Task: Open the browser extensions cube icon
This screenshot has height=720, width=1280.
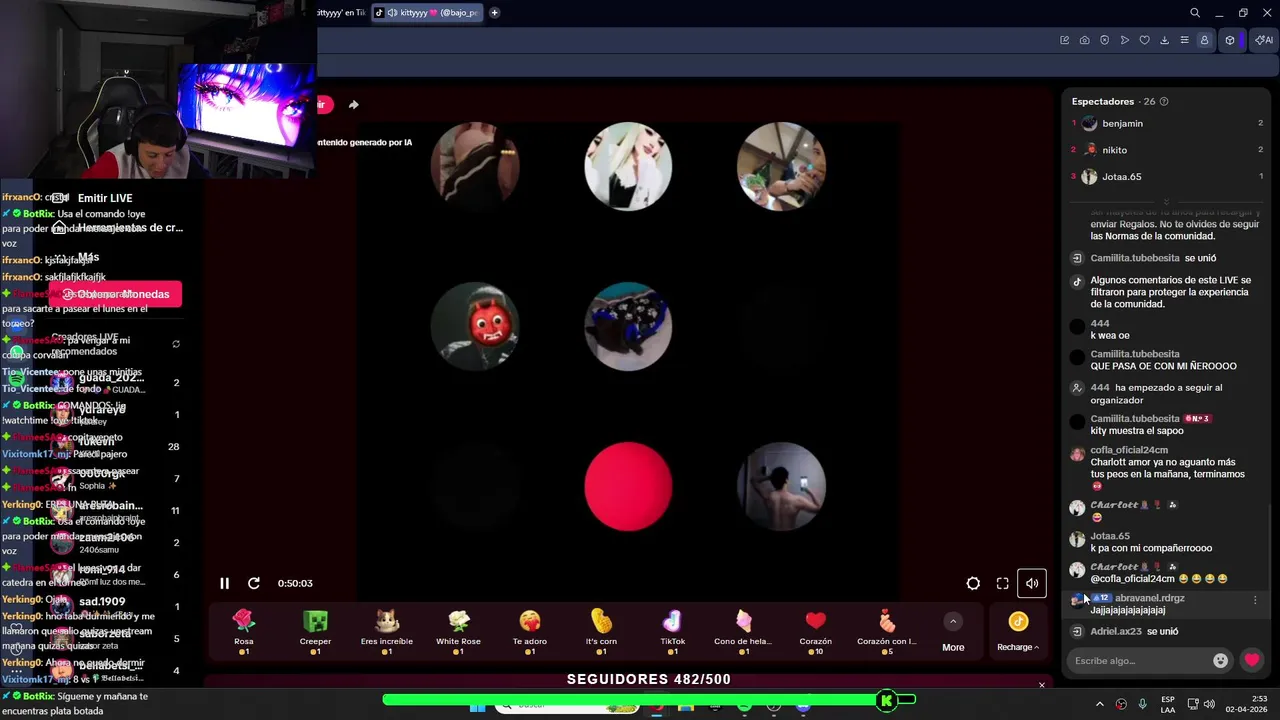Action: click(x=1230, y=40)
